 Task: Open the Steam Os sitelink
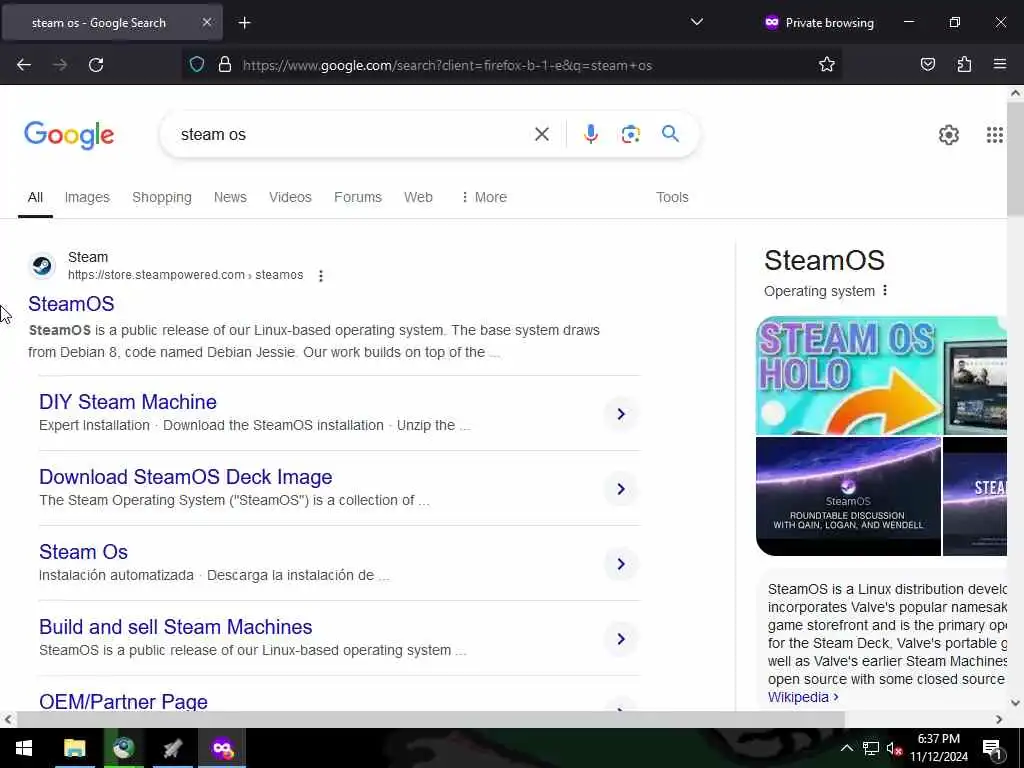point(84,552)
